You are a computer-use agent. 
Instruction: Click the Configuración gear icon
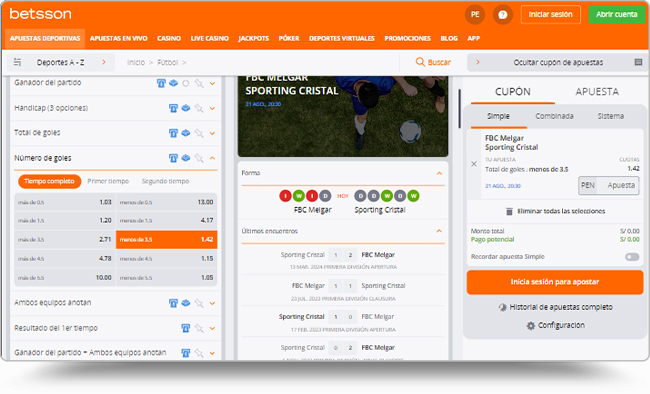click(531, 326)
